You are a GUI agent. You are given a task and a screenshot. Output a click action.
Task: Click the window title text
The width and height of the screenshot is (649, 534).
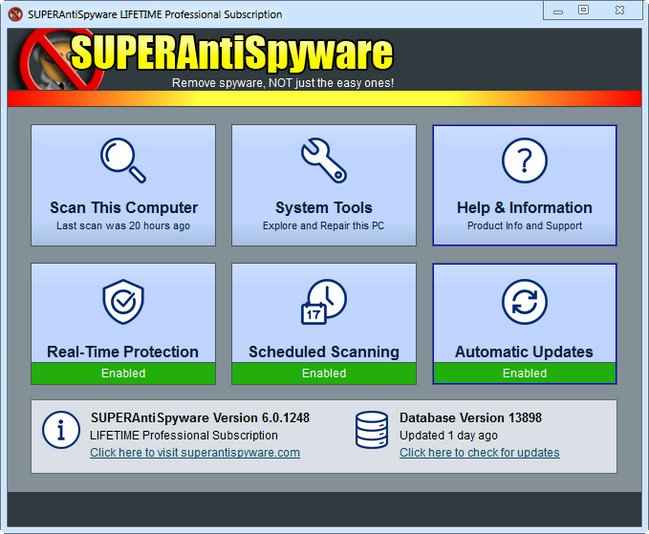[x=155, y=14]
